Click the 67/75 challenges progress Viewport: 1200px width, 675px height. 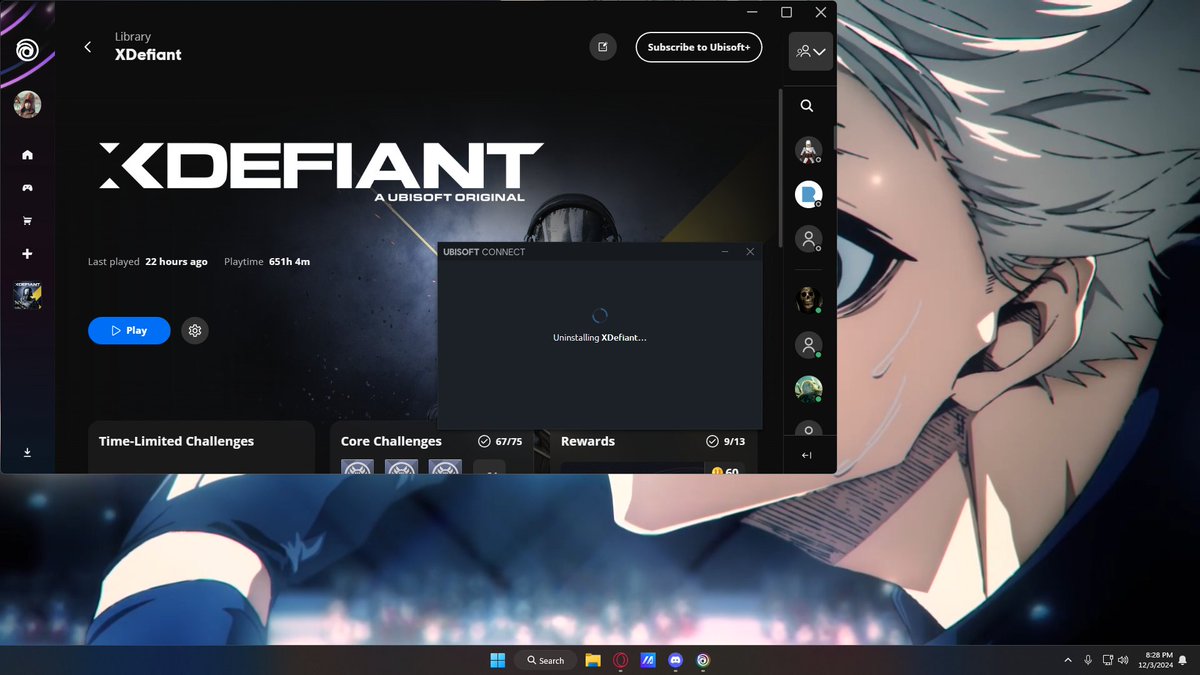click(500, 441)
